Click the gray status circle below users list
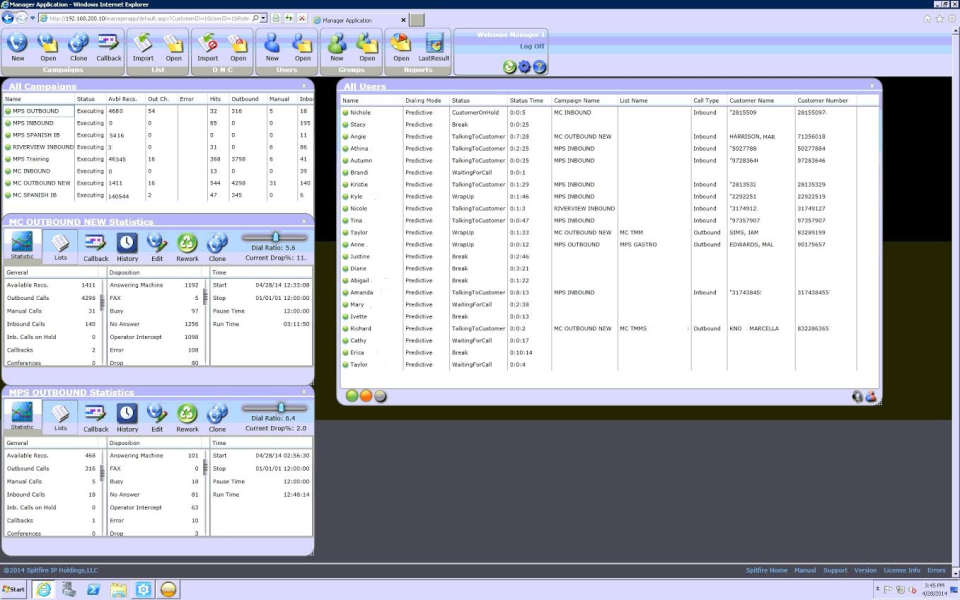The width and height of the screenshot is (960, 600). [380, 396]
